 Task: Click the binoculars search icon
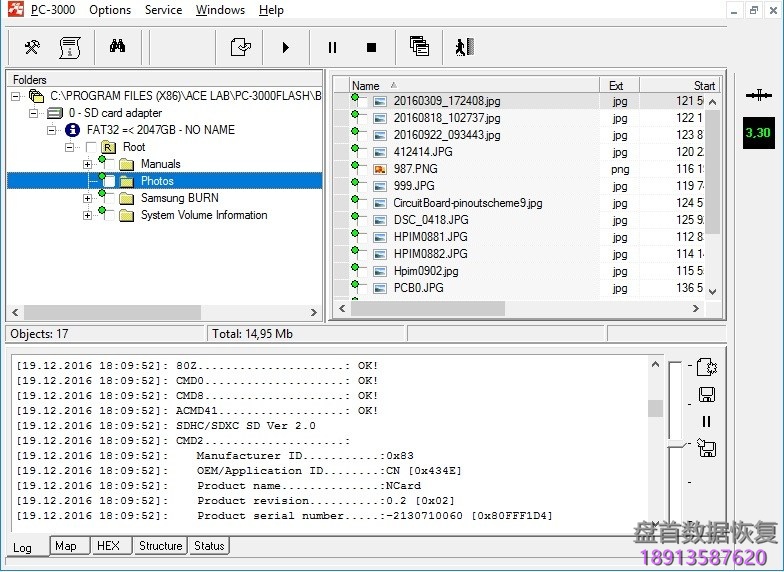pos(117,47)
